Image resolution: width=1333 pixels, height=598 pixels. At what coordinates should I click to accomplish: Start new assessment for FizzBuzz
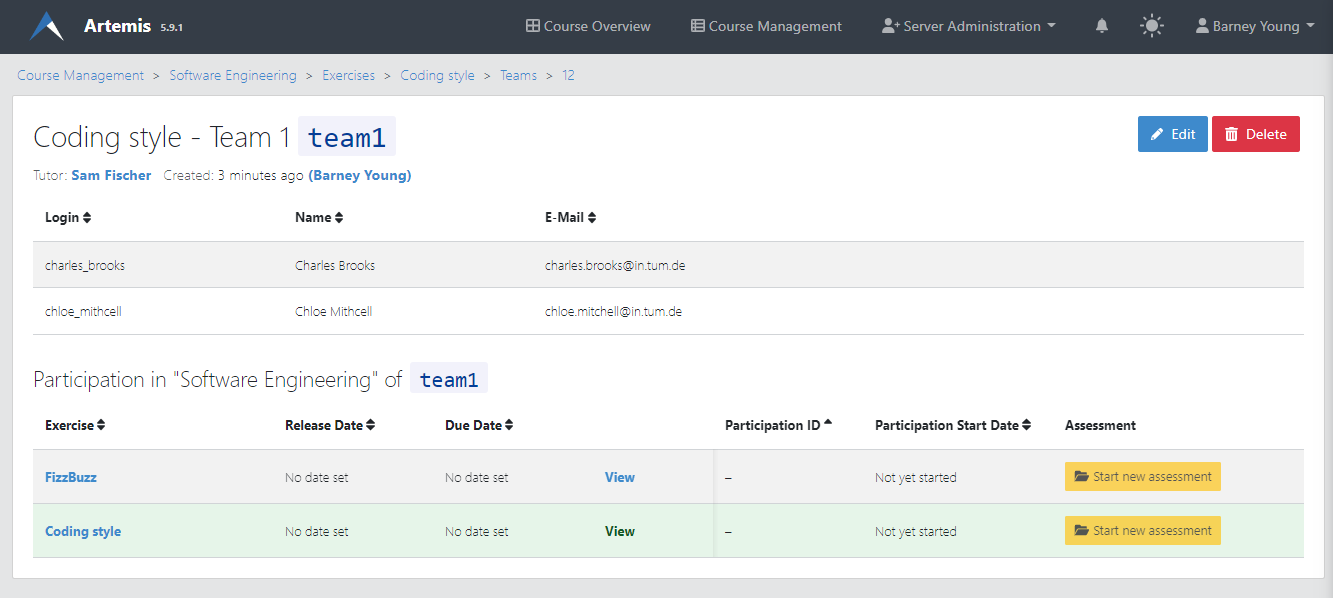1142,477
